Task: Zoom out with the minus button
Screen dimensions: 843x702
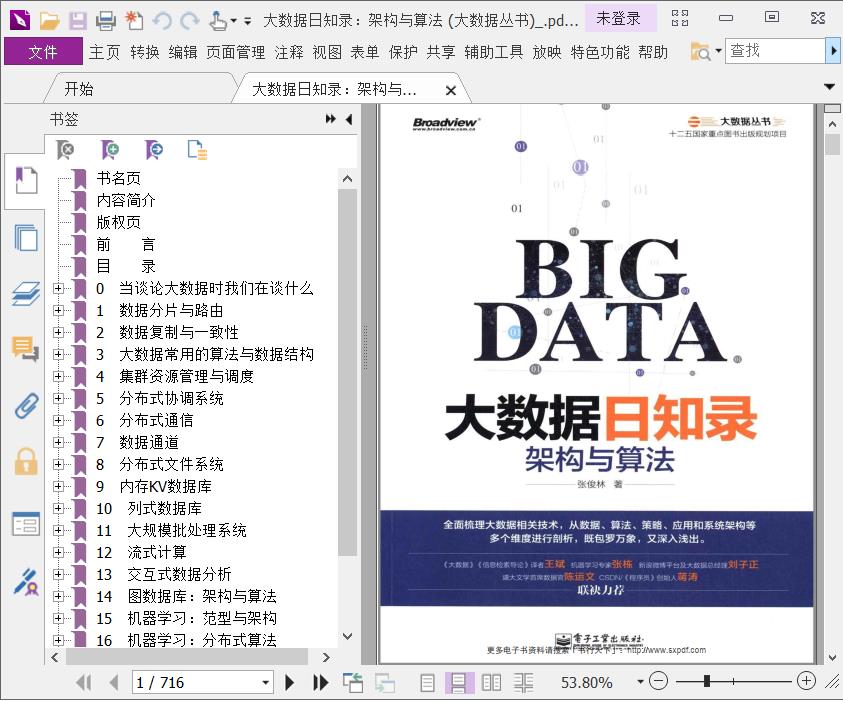Action: click(658, 681)
